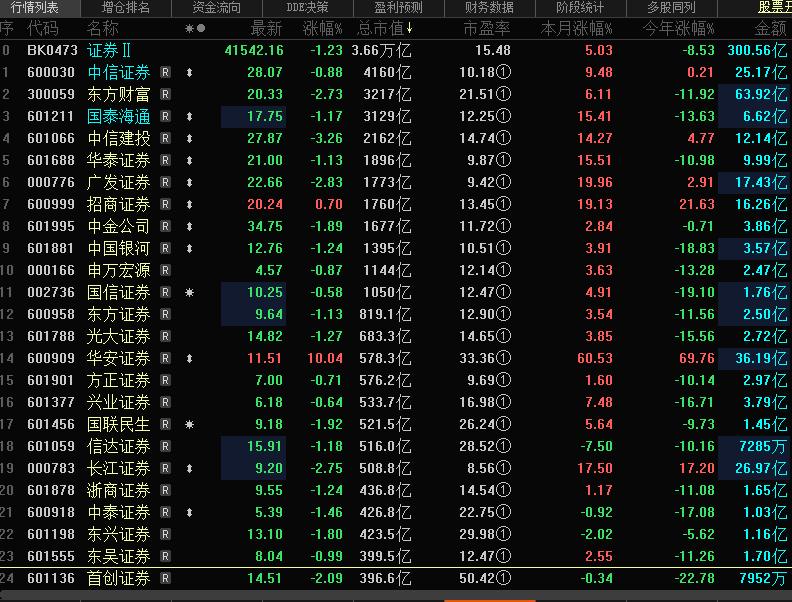
Task: Select the DDE决策 tab
Action: click(307, 8)
